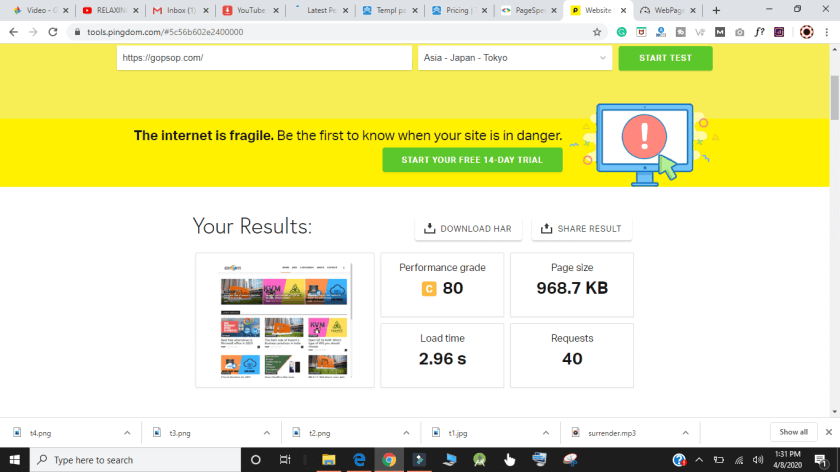Open the taskbar clock showing 1:31 PM
Image resolution: width=840 pixels, height=472 pixels.
coord(787,460)
